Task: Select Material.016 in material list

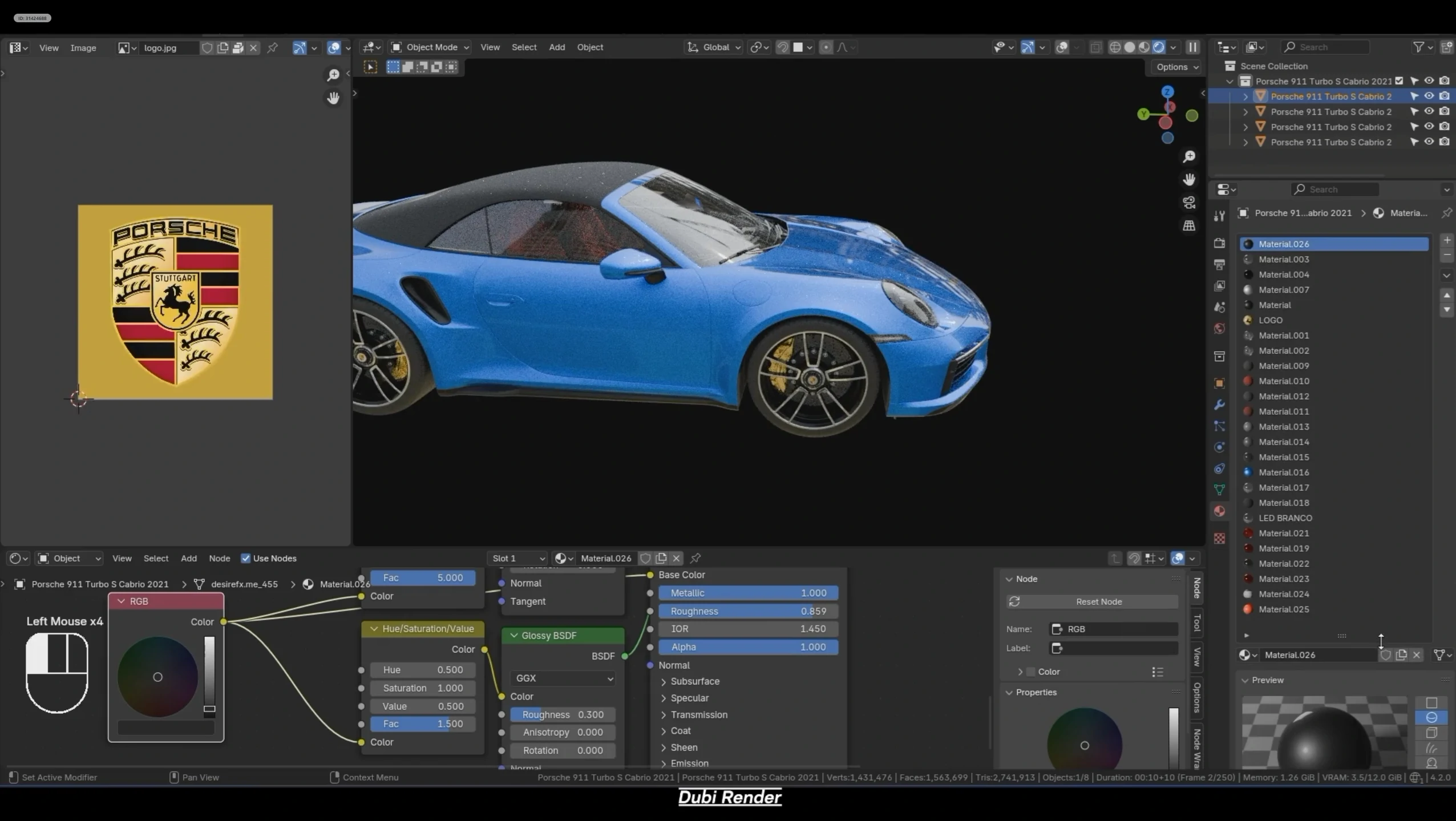Action: tap(1334, 472)
